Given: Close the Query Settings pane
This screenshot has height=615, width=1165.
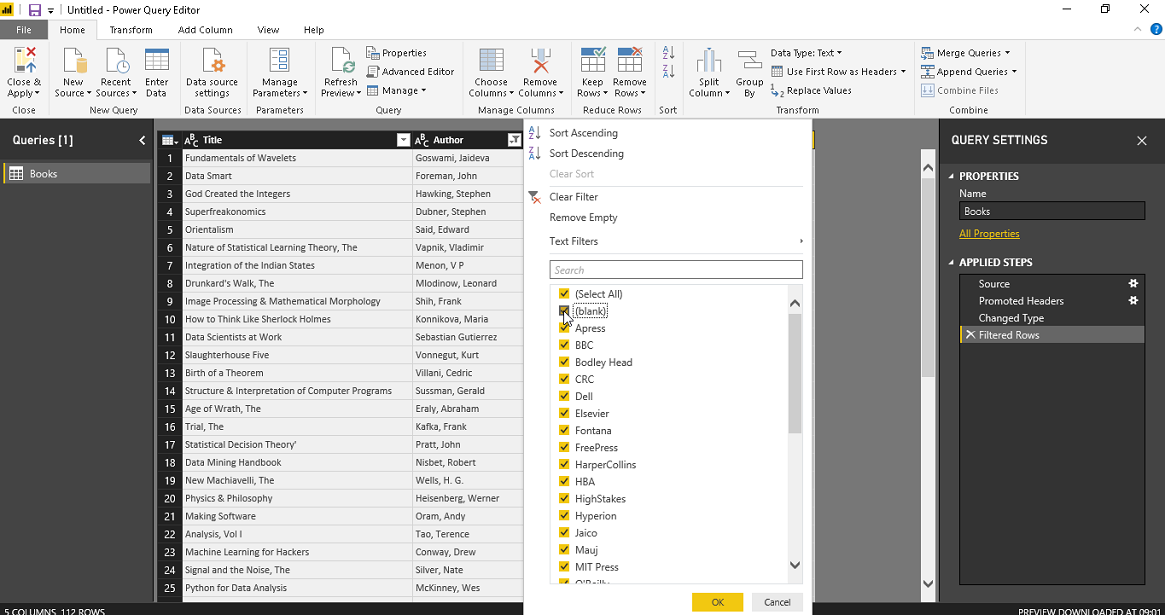Looking at the screenshot, I should click(x=1142, y=140).
